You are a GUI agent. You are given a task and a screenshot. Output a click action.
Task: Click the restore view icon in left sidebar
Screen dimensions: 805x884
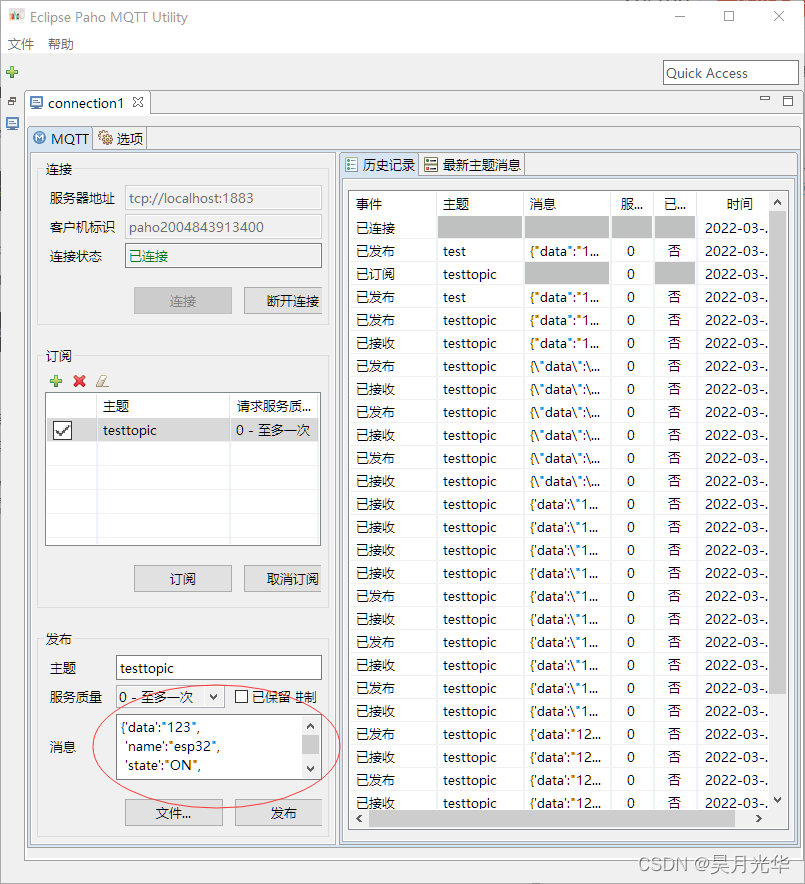(x=12, y=101)
